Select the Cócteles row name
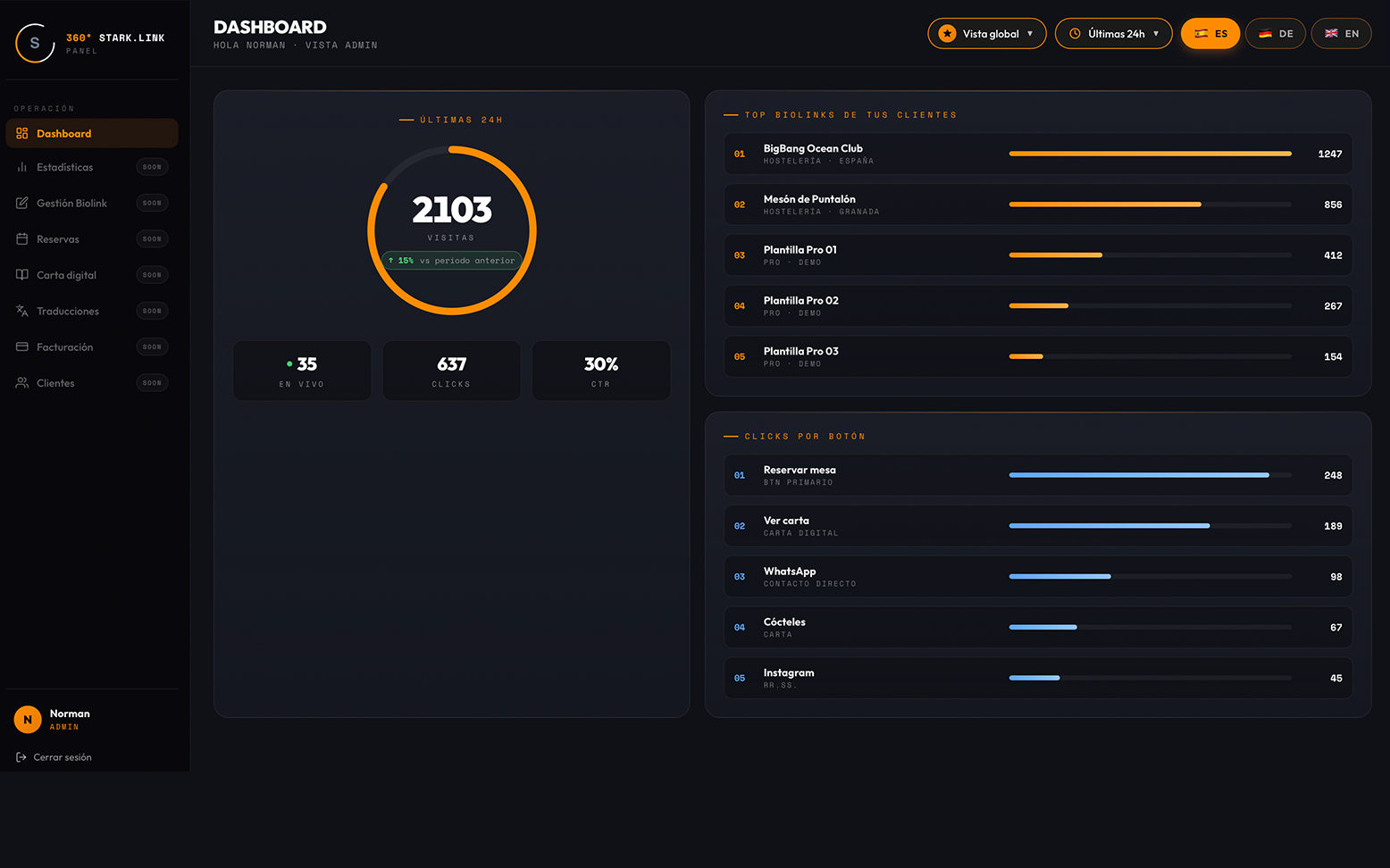Image resolution: width=1390 pixels, height=868 pixels. pos(784,622)
